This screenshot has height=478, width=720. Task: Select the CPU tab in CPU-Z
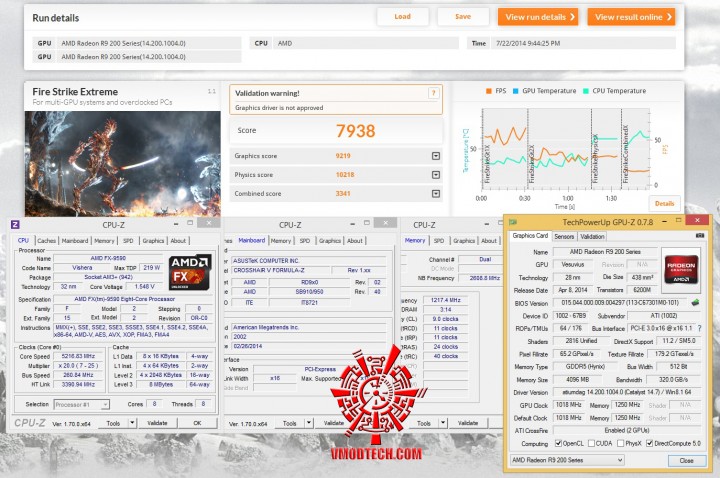(x=23, y=241)
